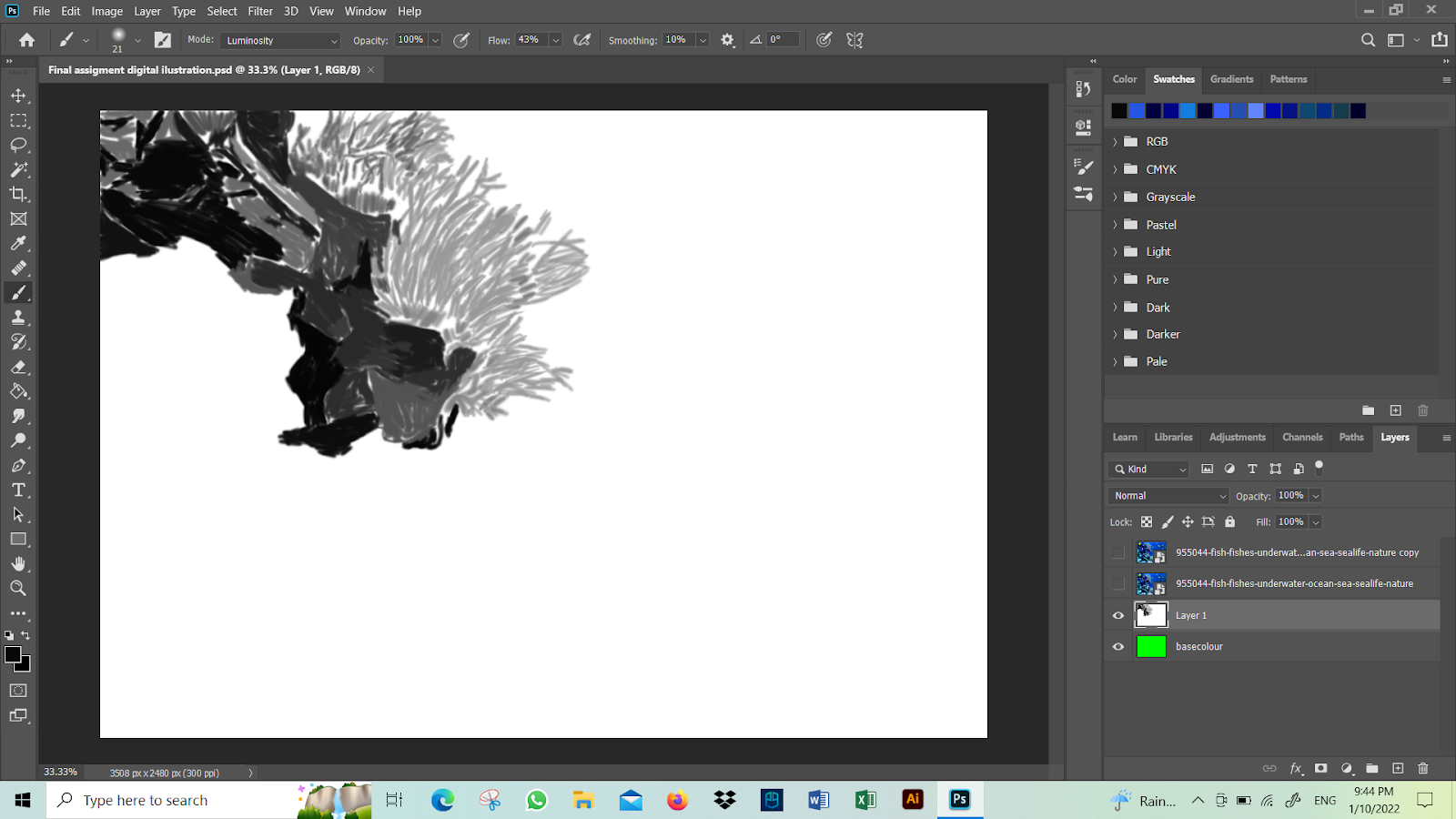Select the Lasso tool
Screen dimensions: 1456x819
click(18, 145)
